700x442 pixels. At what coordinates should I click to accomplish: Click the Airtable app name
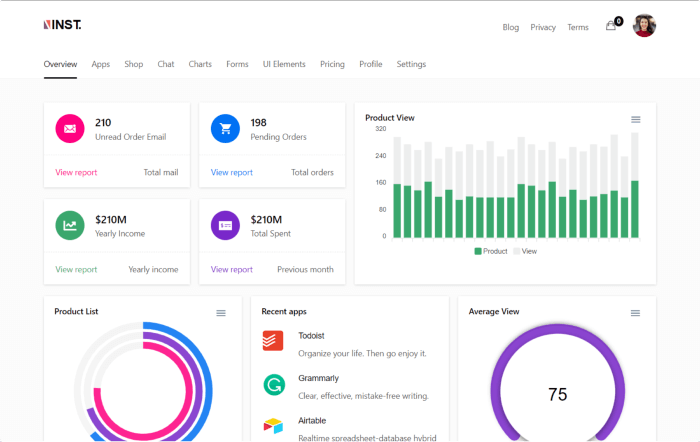(312, 421)
